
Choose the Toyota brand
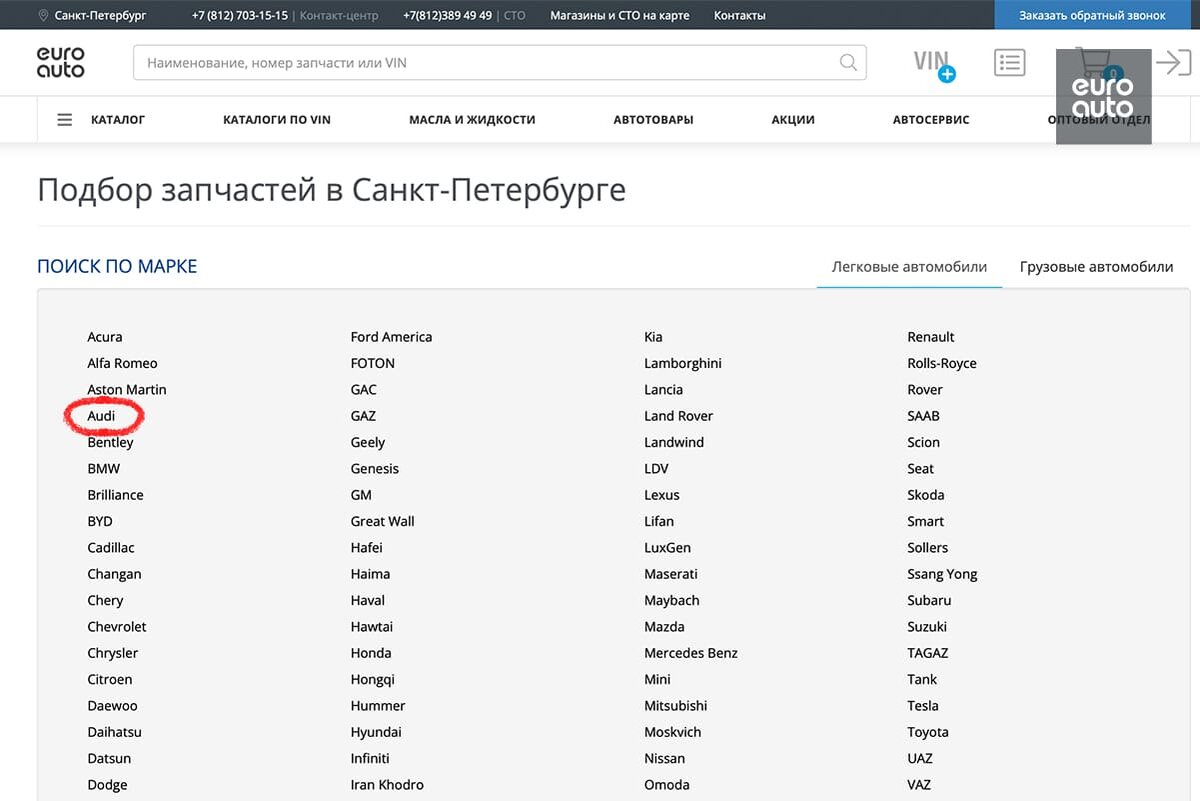[x=928, y=731]
